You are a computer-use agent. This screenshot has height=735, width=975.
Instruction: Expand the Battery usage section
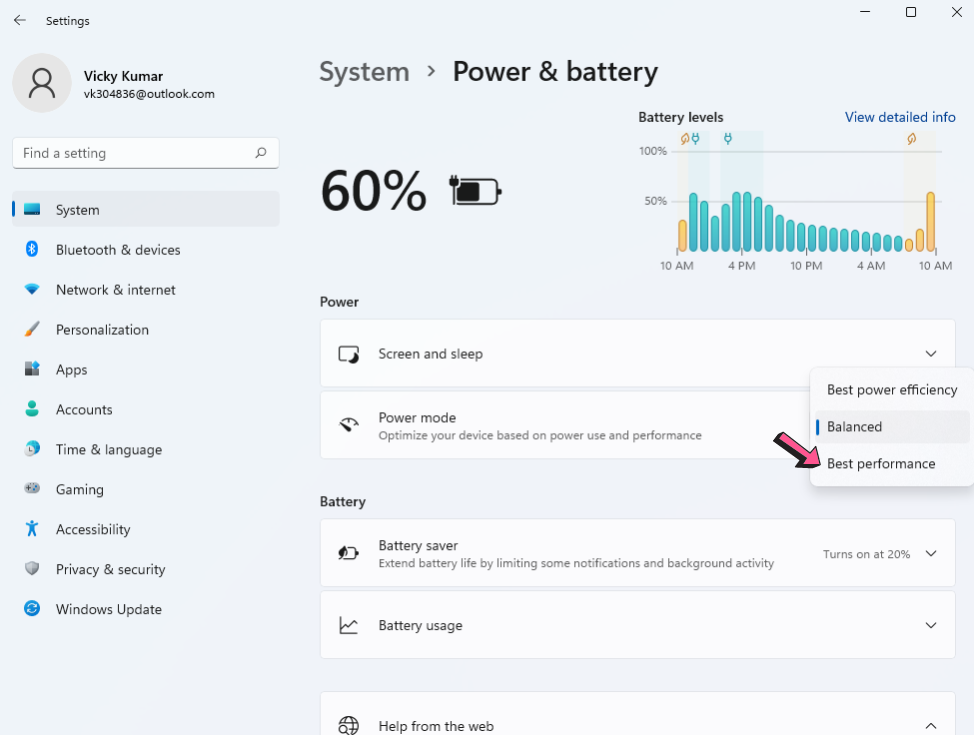(x=637, y=625)
